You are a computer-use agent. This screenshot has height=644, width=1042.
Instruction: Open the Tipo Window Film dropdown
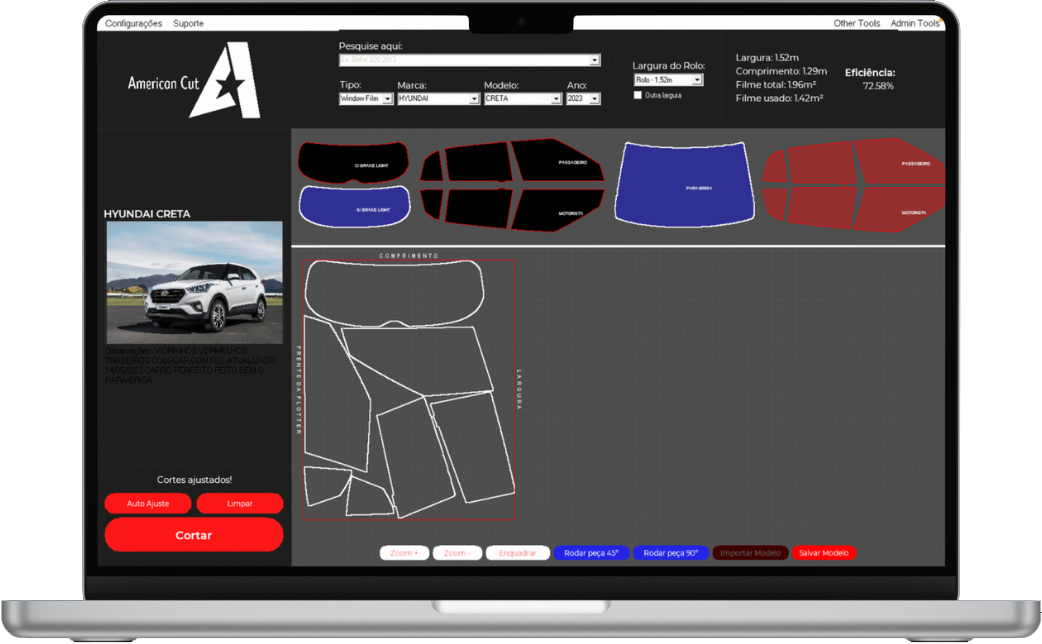pos(366,98)
